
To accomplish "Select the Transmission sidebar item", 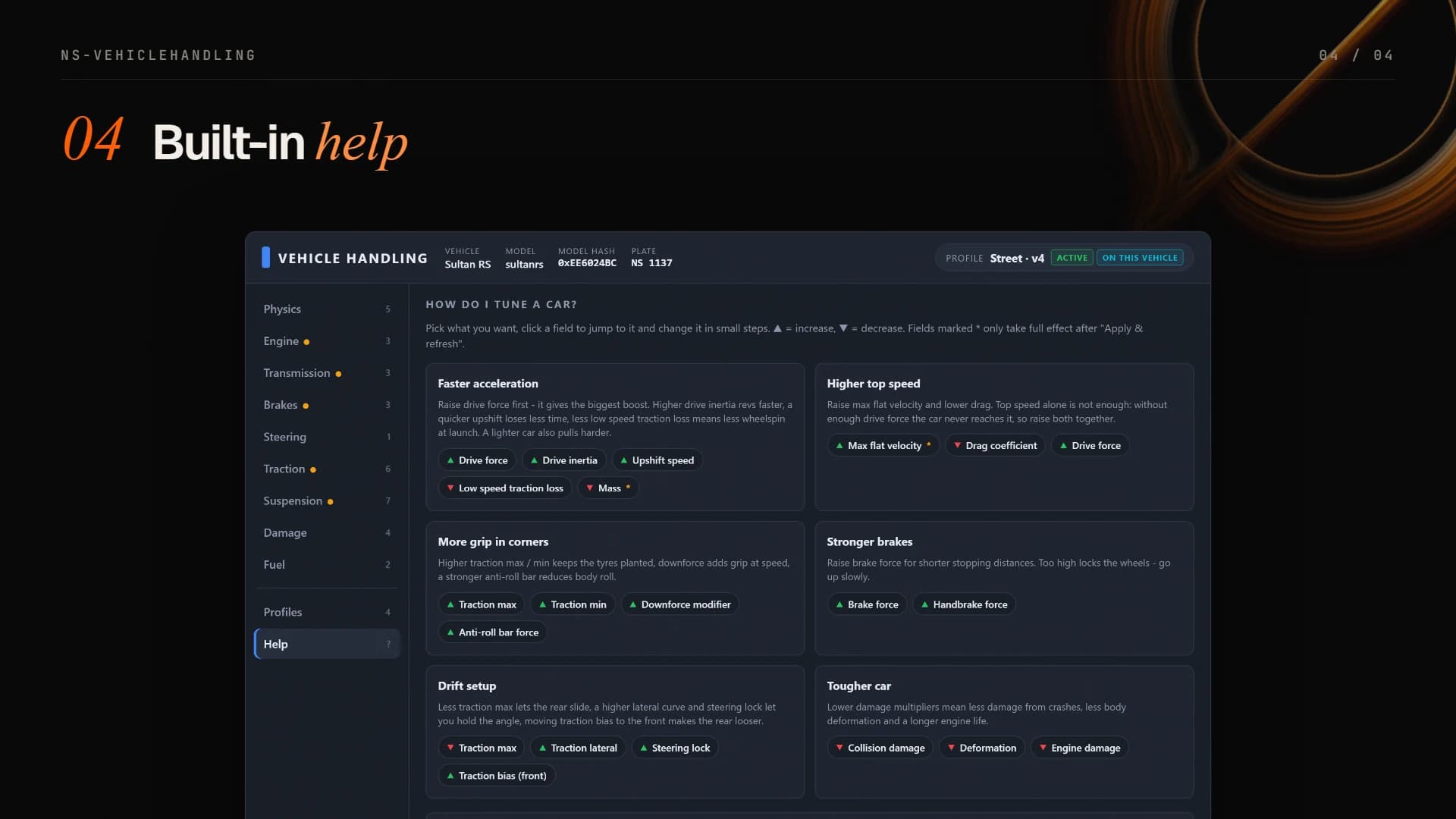I will coord(327,373).
